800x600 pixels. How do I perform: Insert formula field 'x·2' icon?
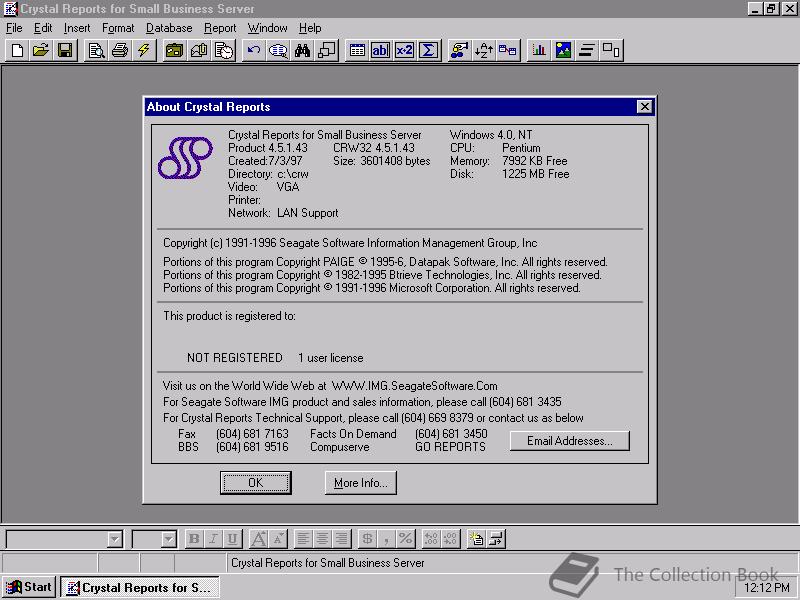[405, 51]
